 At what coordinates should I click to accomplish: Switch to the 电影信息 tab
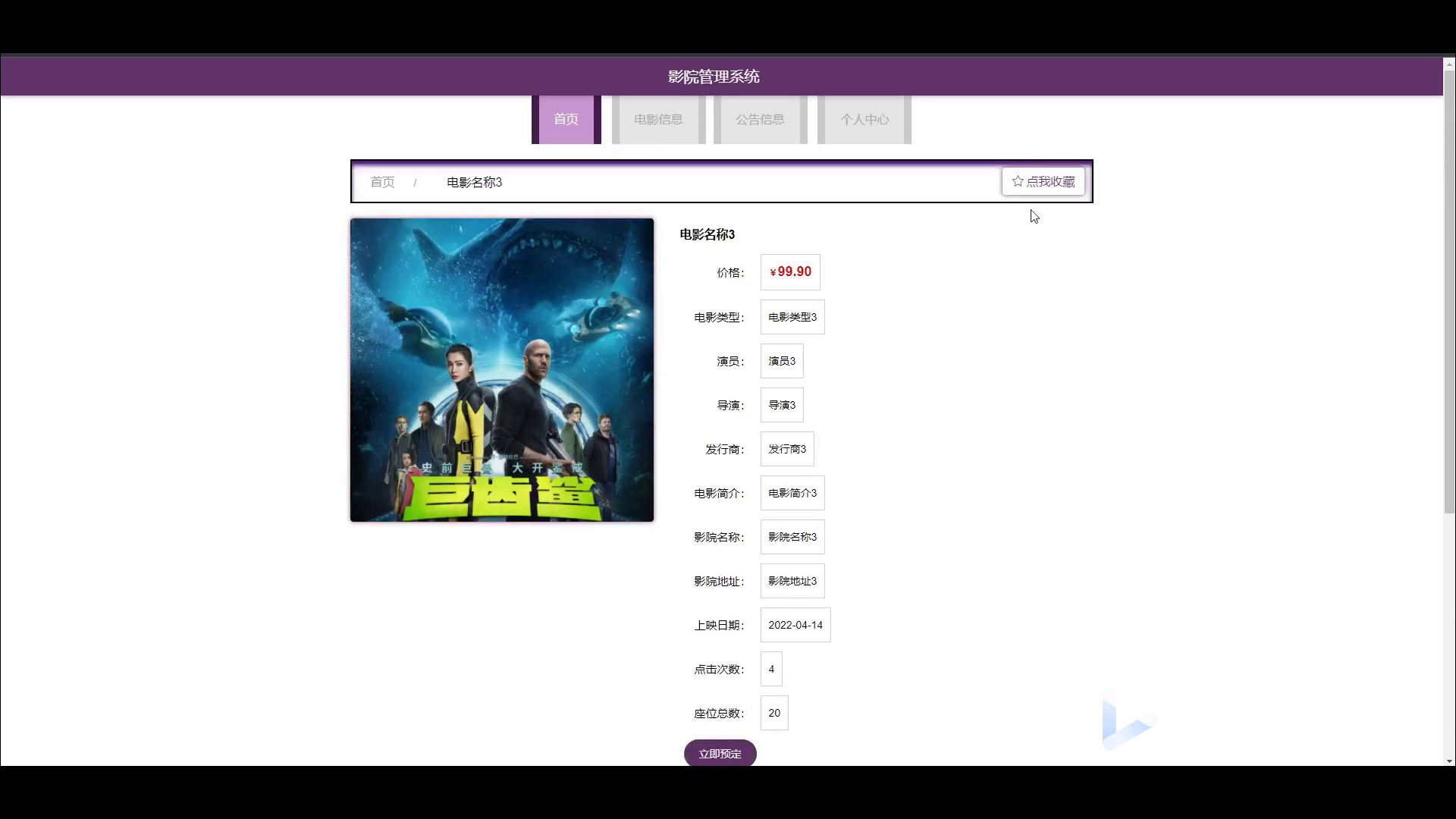click(x=658, y=119)
